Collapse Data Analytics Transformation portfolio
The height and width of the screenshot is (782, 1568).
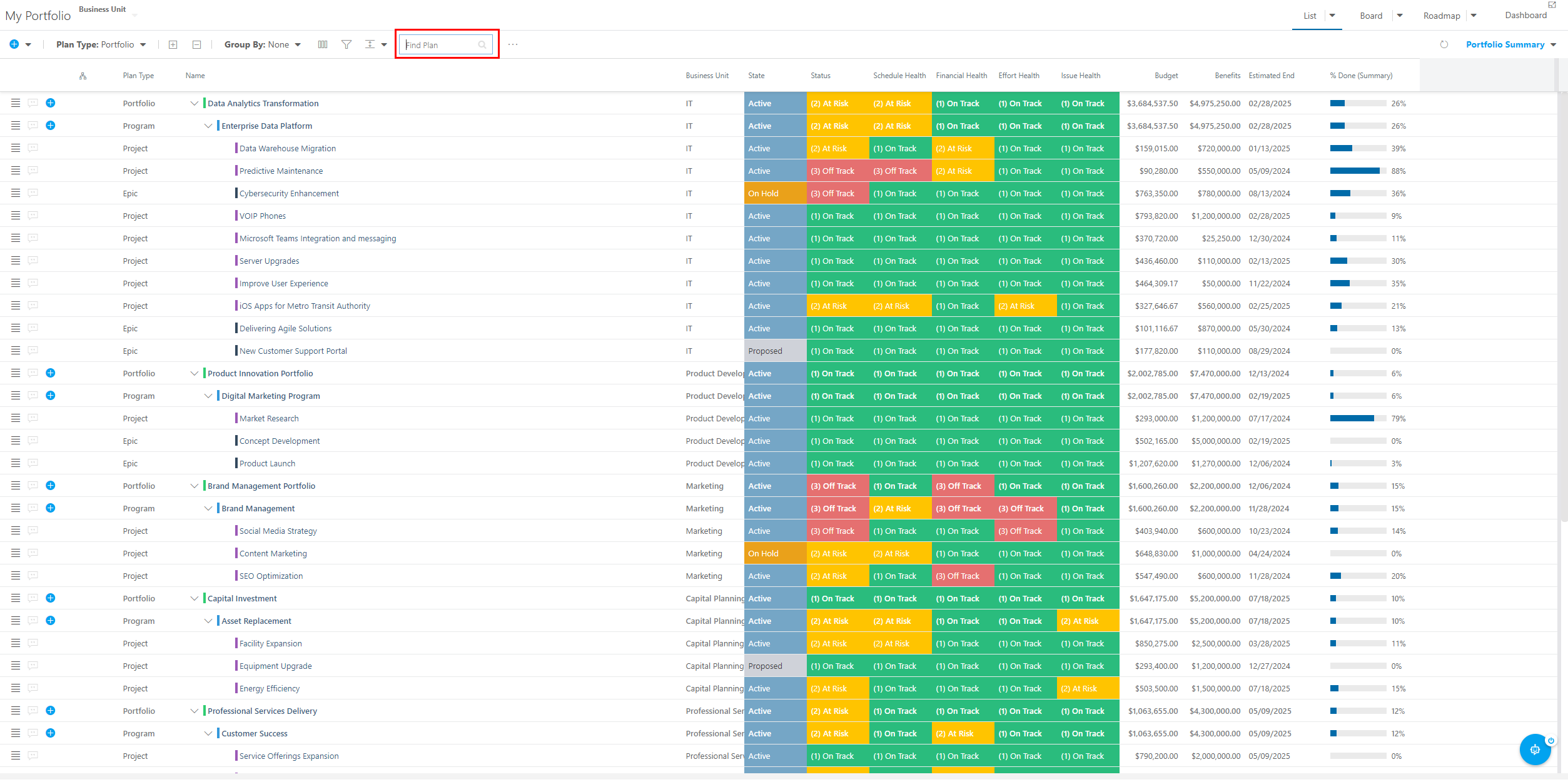[195, 104]
